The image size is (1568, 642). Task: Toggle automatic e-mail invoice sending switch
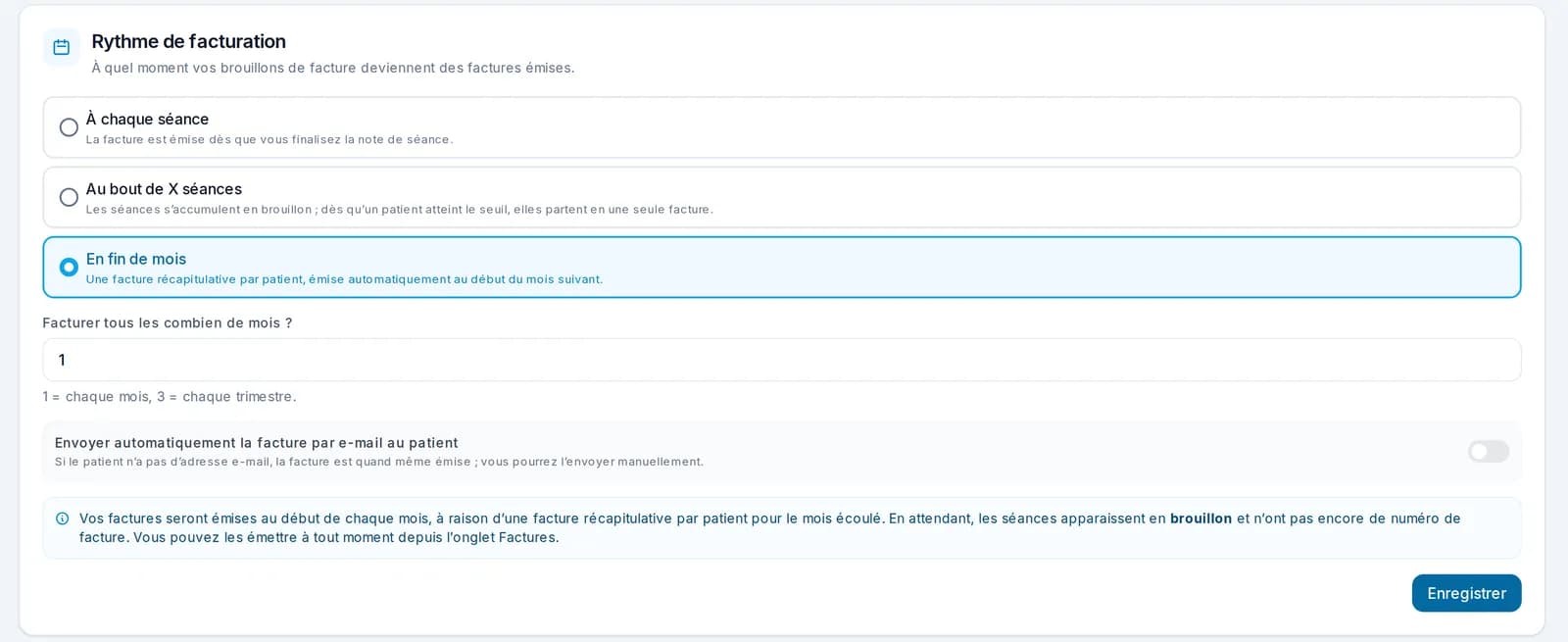1488,451
